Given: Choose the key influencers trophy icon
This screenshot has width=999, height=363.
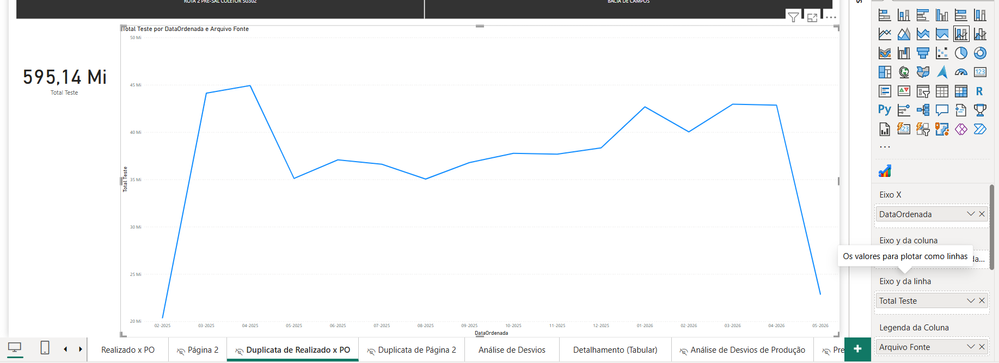Looking at the screenshot, I should [980, 110].
